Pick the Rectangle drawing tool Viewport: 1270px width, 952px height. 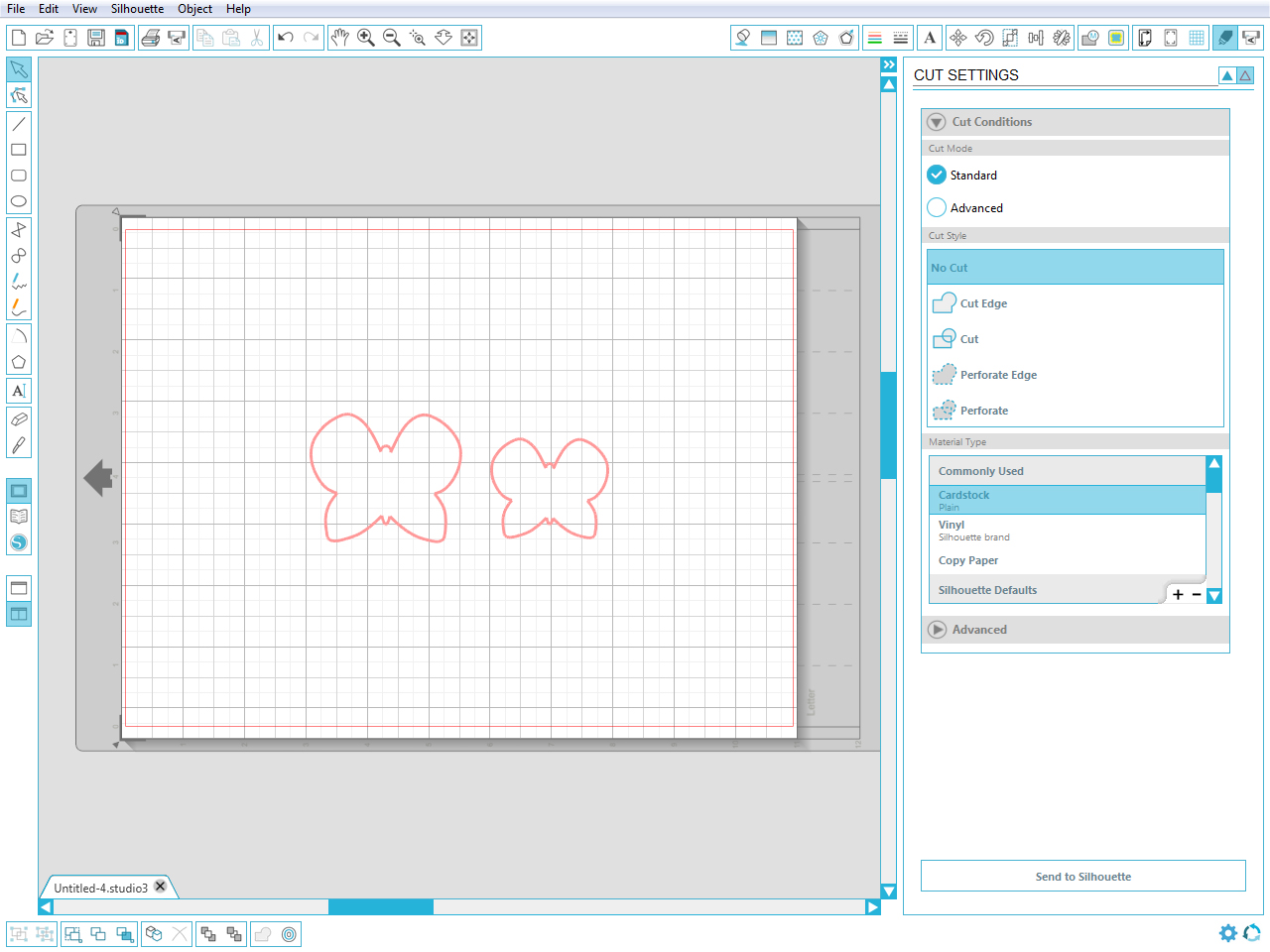(19, 150)
